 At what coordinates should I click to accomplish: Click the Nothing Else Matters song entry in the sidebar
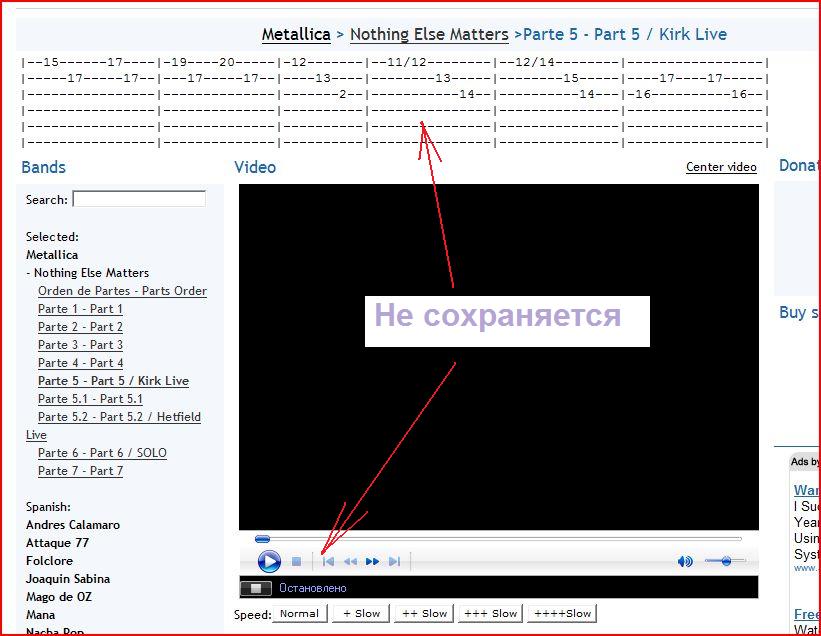point(91,273)
